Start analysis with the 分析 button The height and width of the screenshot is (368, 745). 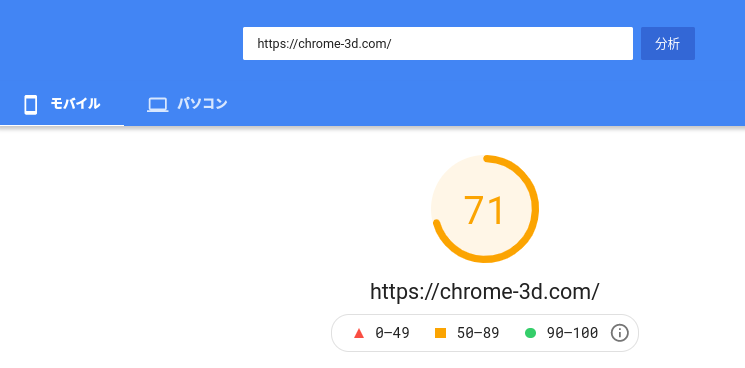pyautogui.click(x=668, y=44)
